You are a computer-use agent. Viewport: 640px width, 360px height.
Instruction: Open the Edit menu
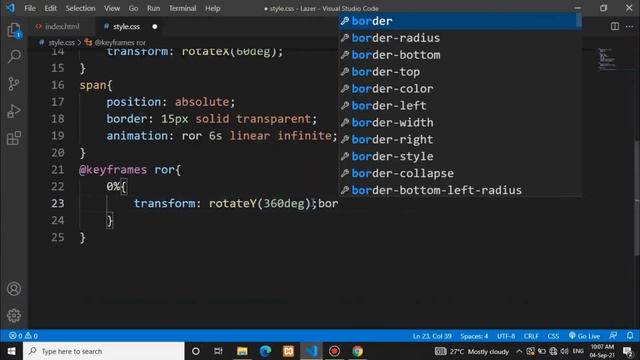coord(50,8)
